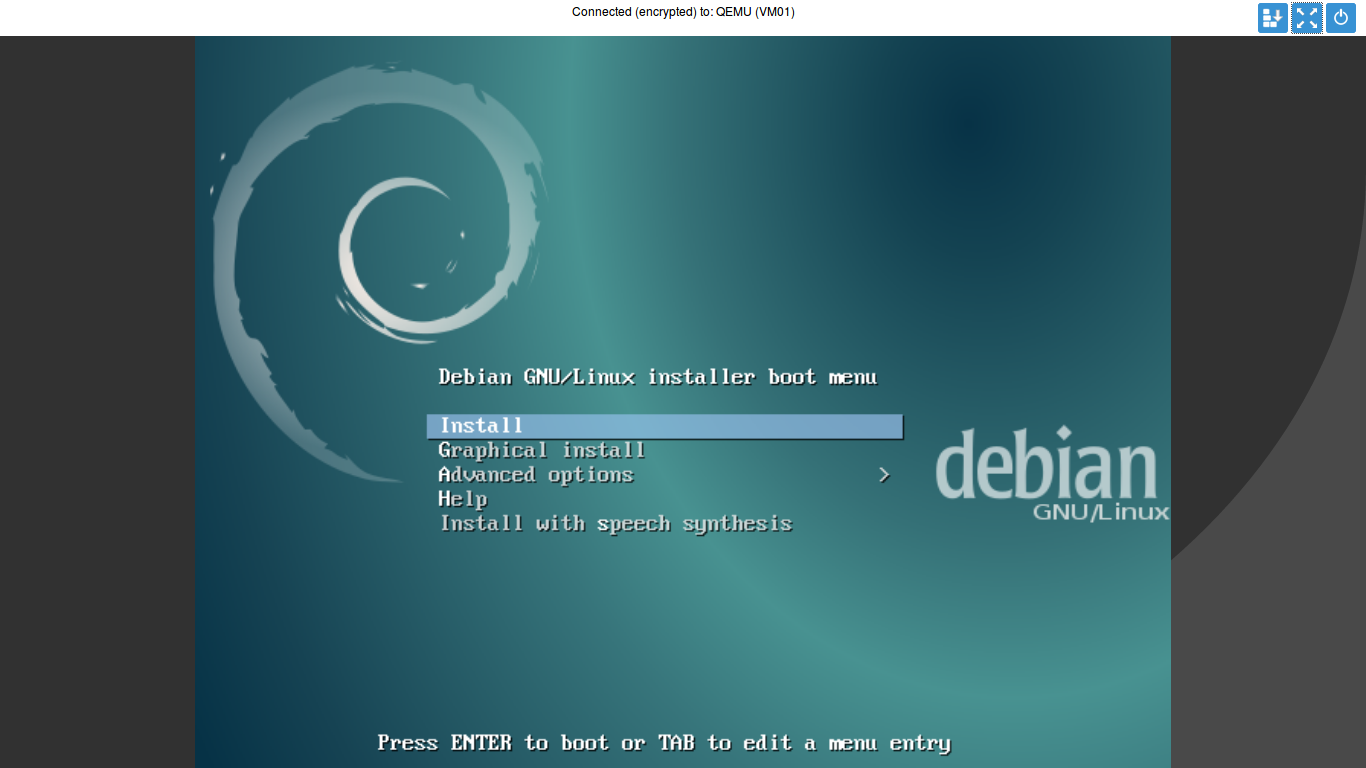
Task: Click the power/disconnect icon
Action: 1341,18
